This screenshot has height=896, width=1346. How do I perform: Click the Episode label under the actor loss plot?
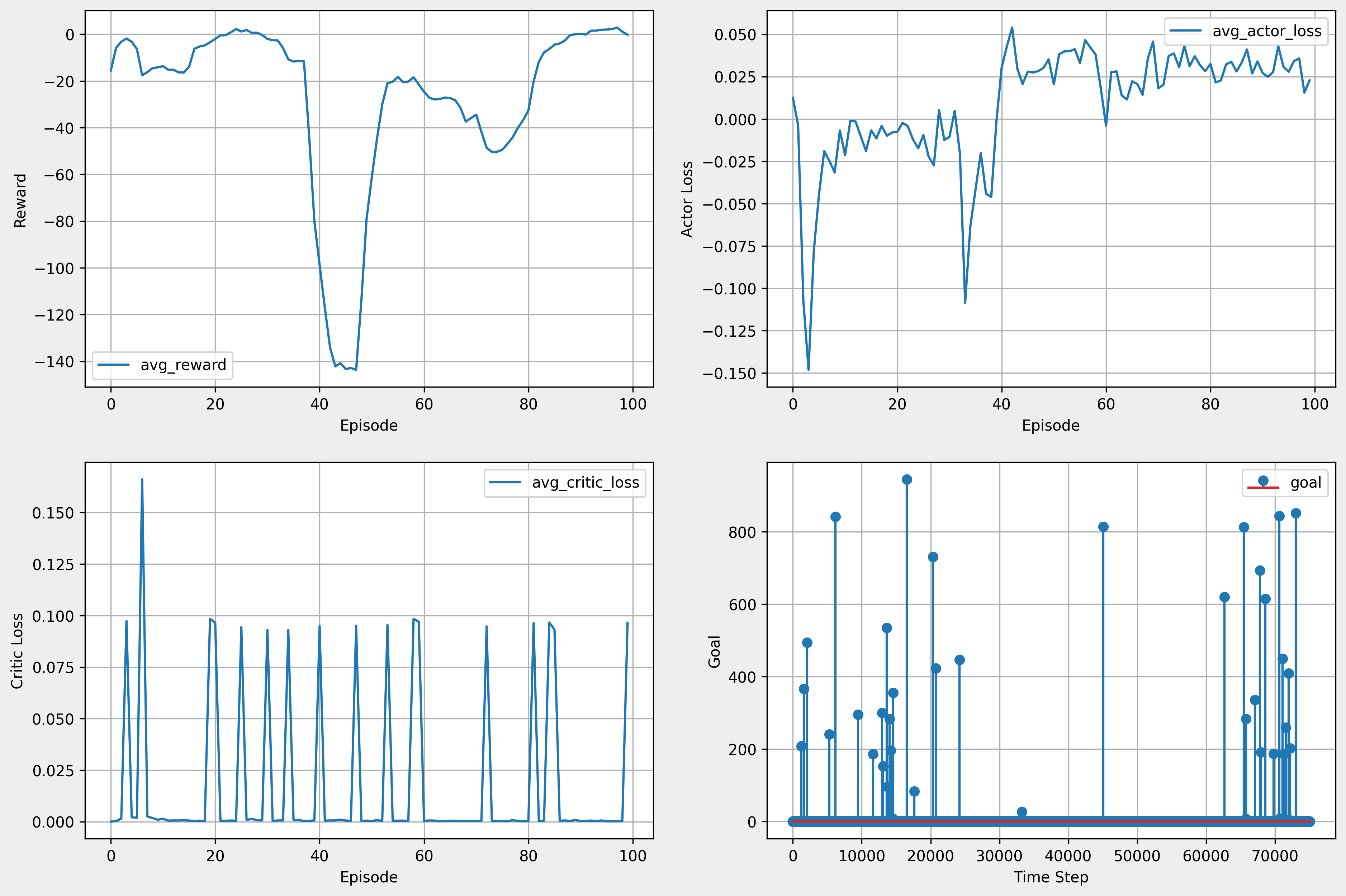1051,425
